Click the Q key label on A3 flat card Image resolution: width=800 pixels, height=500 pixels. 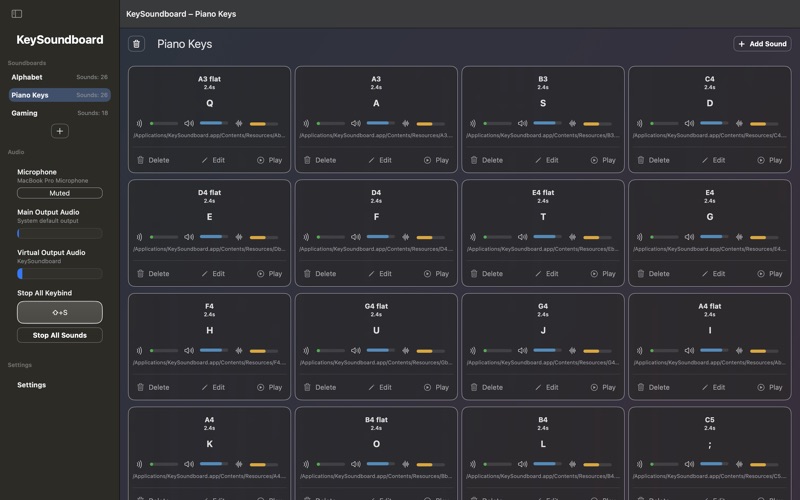point(210,104)
